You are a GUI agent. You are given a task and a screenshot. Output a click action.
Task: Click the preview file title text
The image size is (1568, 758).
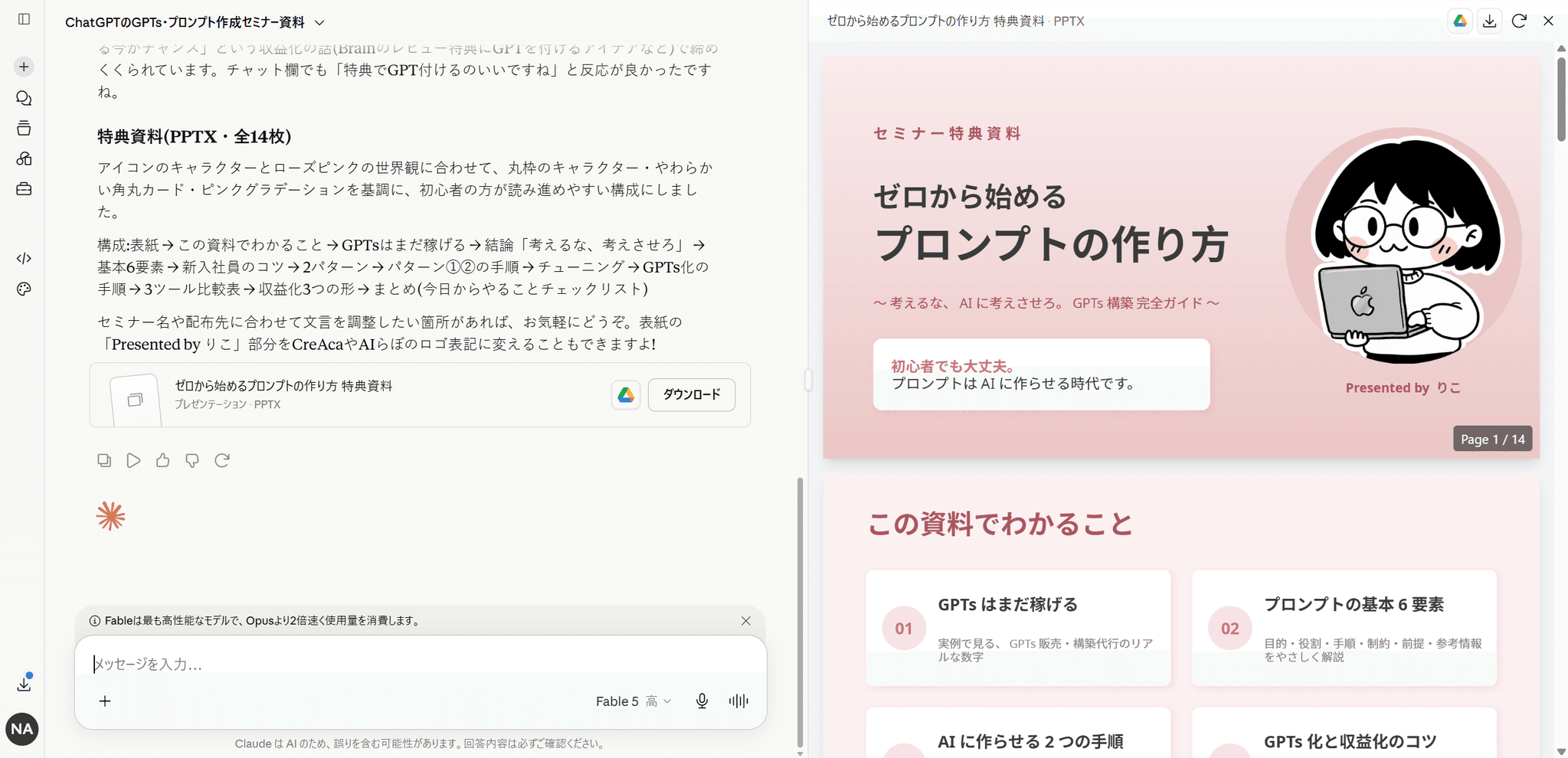click(x=955, y=21)
